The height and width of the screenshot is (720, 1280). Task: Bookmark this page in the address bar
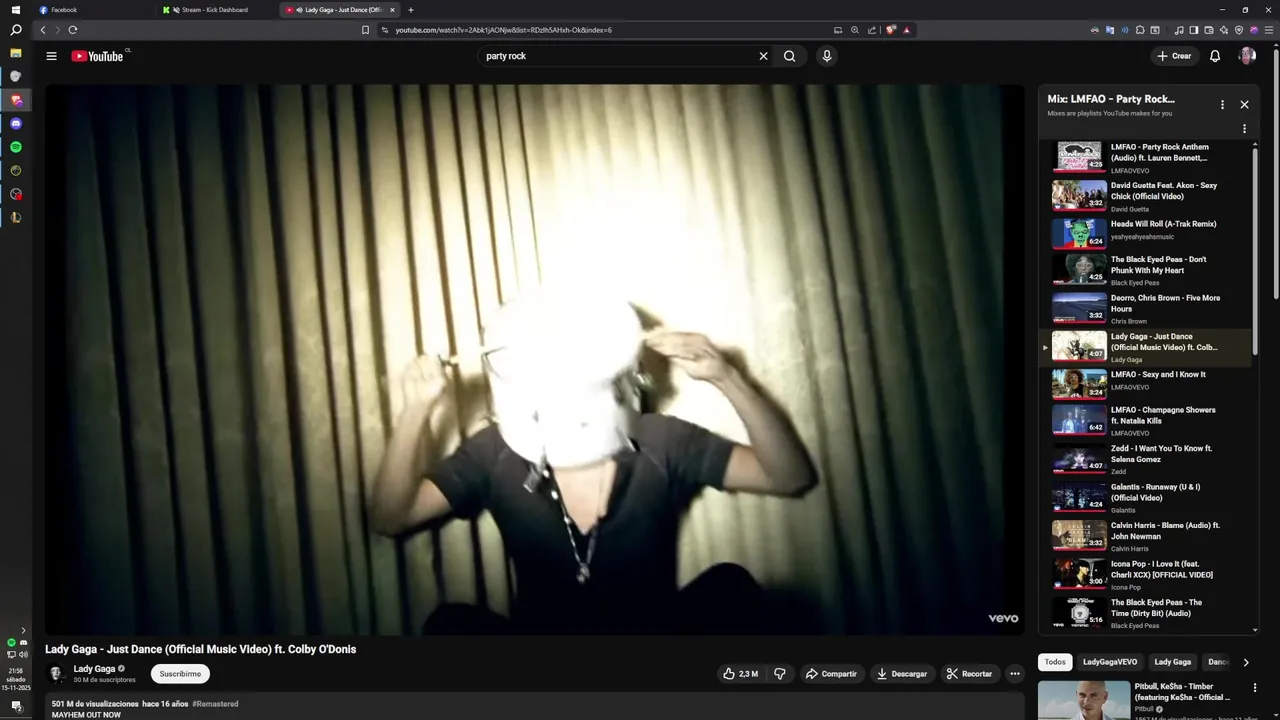365,30
